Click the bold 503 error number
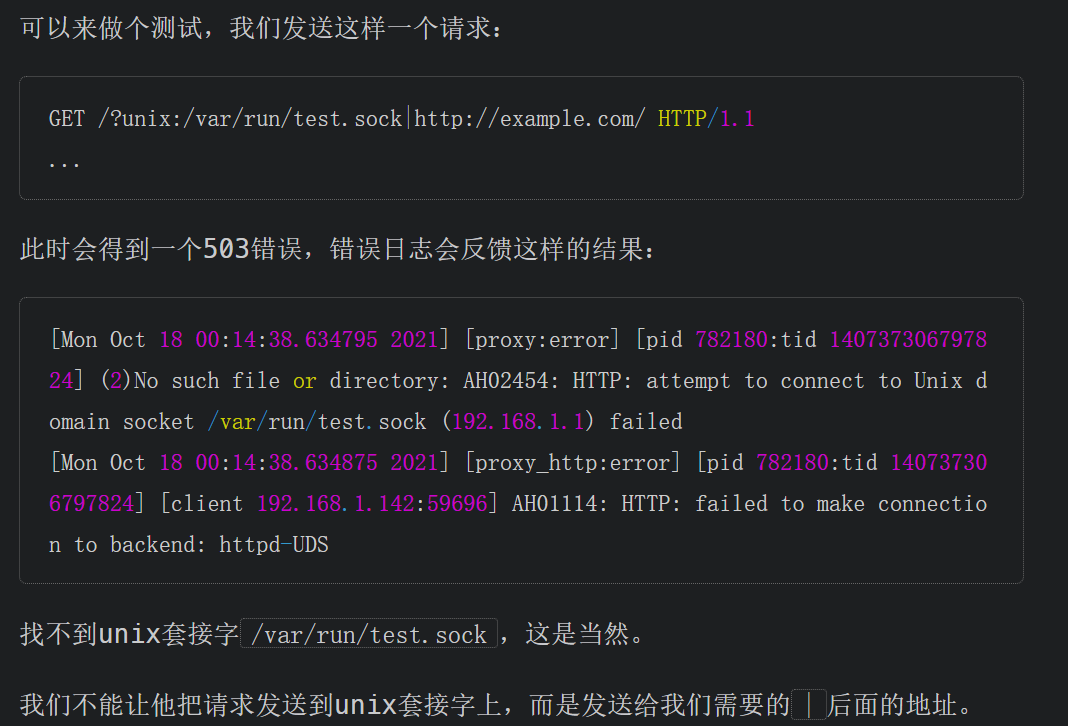 (226, 249)
